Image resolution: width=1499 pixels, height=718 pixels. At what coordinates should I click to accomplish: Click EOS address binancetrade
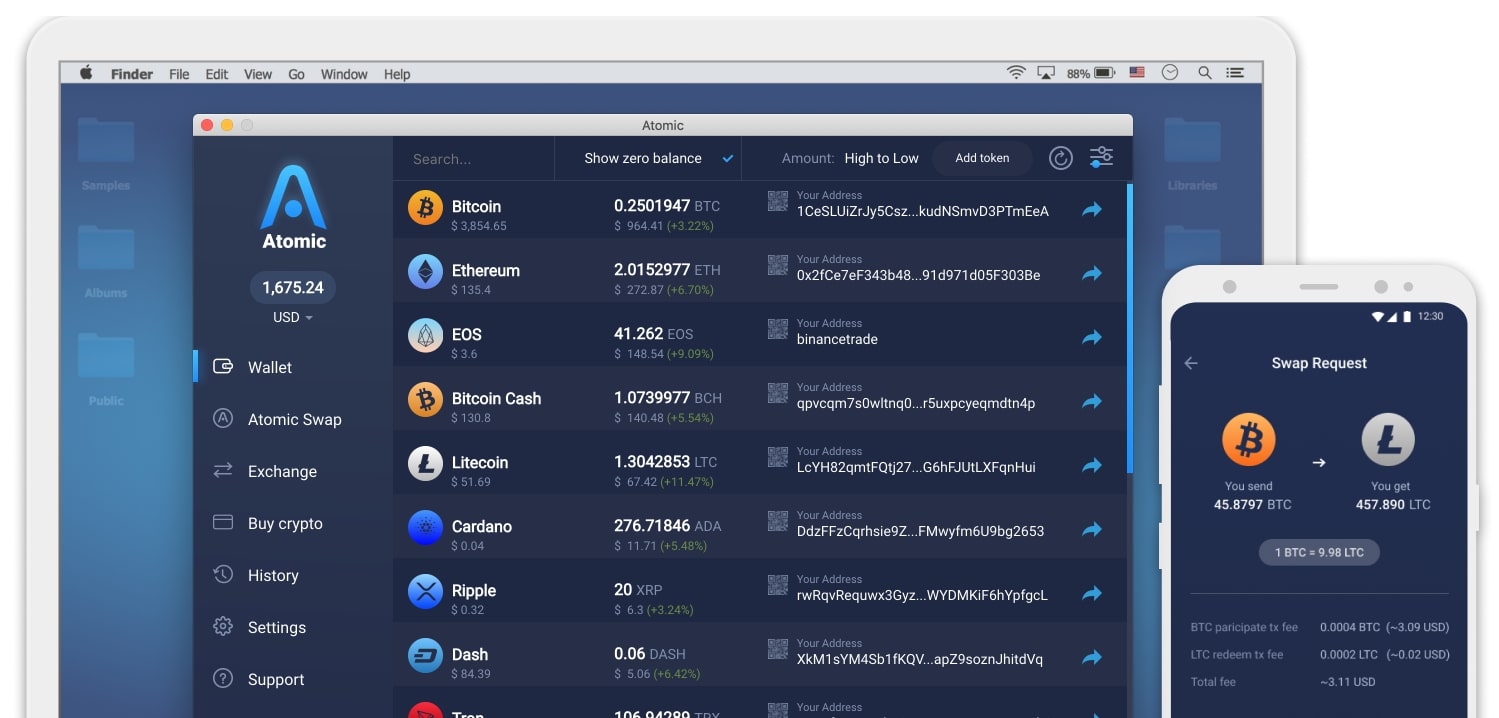click(837, 339)
